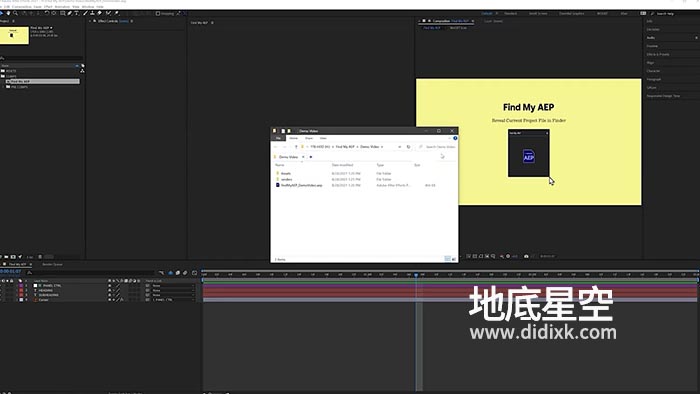The width and height of the screenshot is (700, 394).
Task: Enable frame blending for timeline
Action: (x=178, y=273)
